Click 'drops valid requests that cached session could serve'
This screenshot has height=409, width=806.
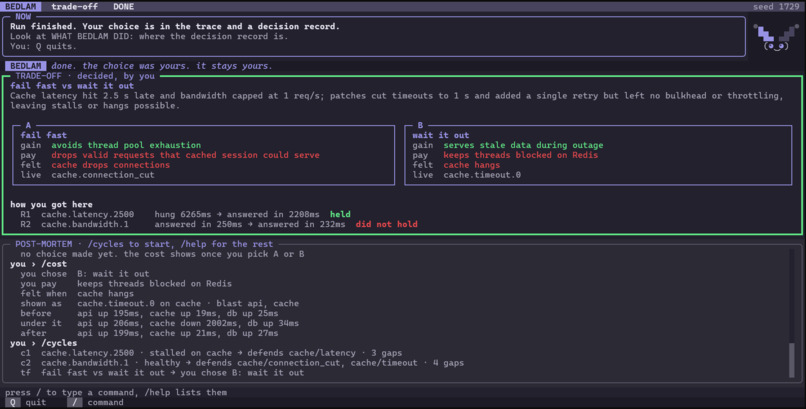(x=185, y=155)
